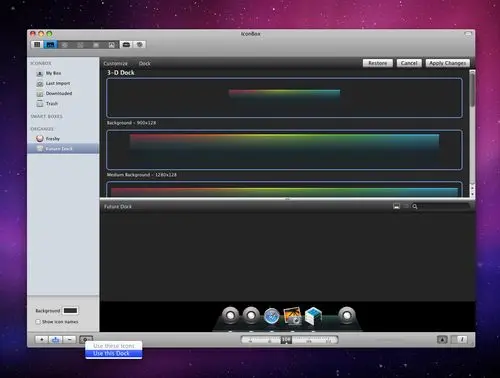Click the info button at bottom right
The height and width of the screenshot is (378, 500).
(462, 340)
